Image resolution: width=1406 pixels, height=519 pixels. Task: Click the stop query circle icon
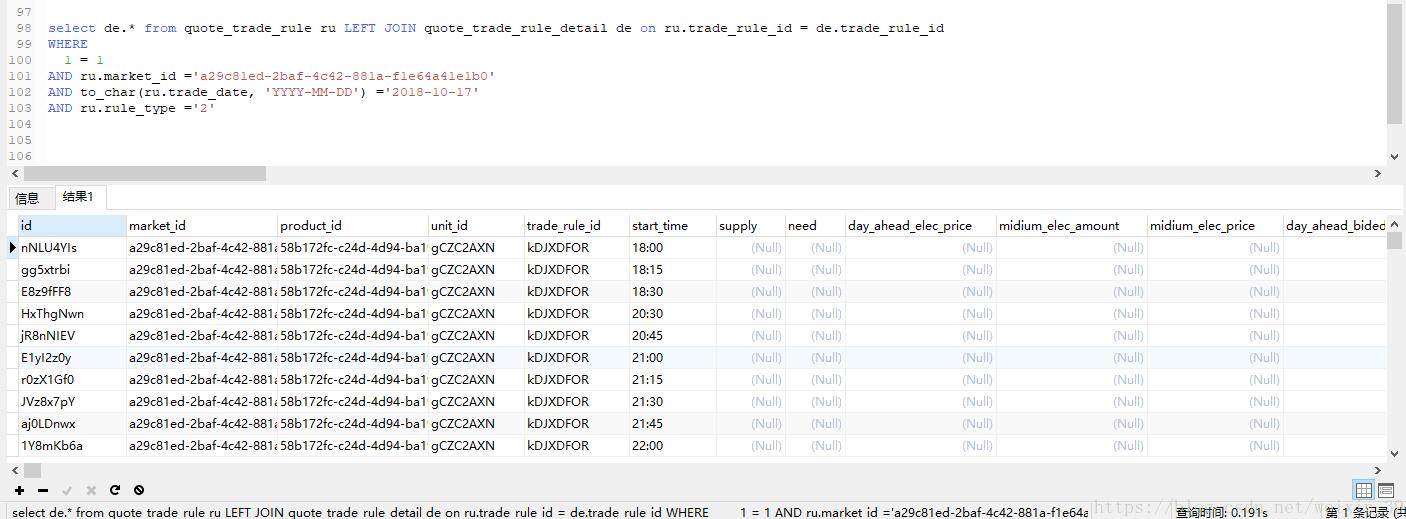[139, 490]
